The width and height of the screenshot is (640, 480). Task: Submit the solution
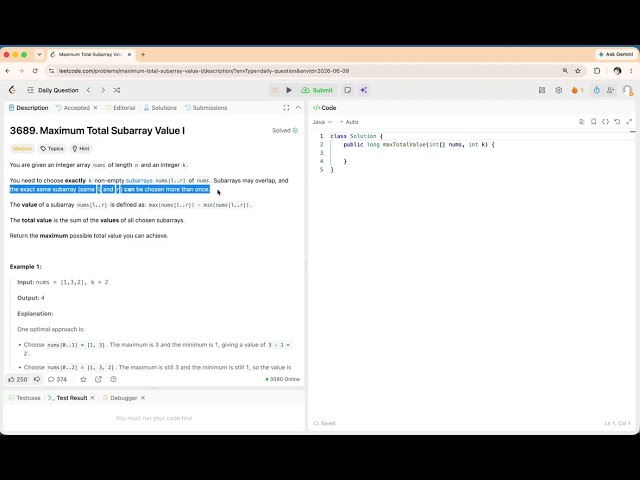(x=317, y=90)
